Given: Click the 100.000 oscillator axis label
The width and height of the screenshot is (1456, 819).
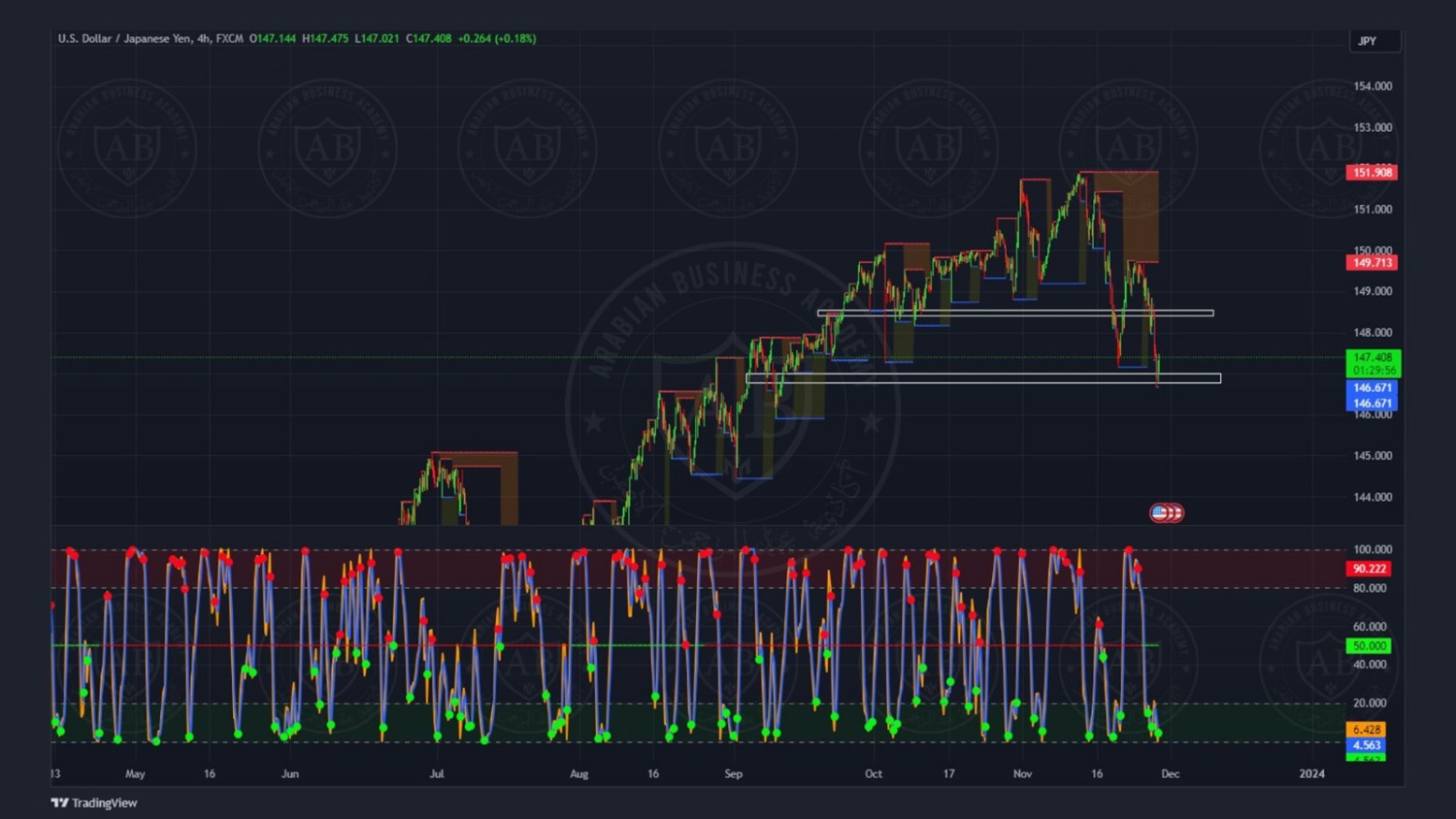Looking at the screenshot, I should pyautogui.click(x=1372, y=549).
